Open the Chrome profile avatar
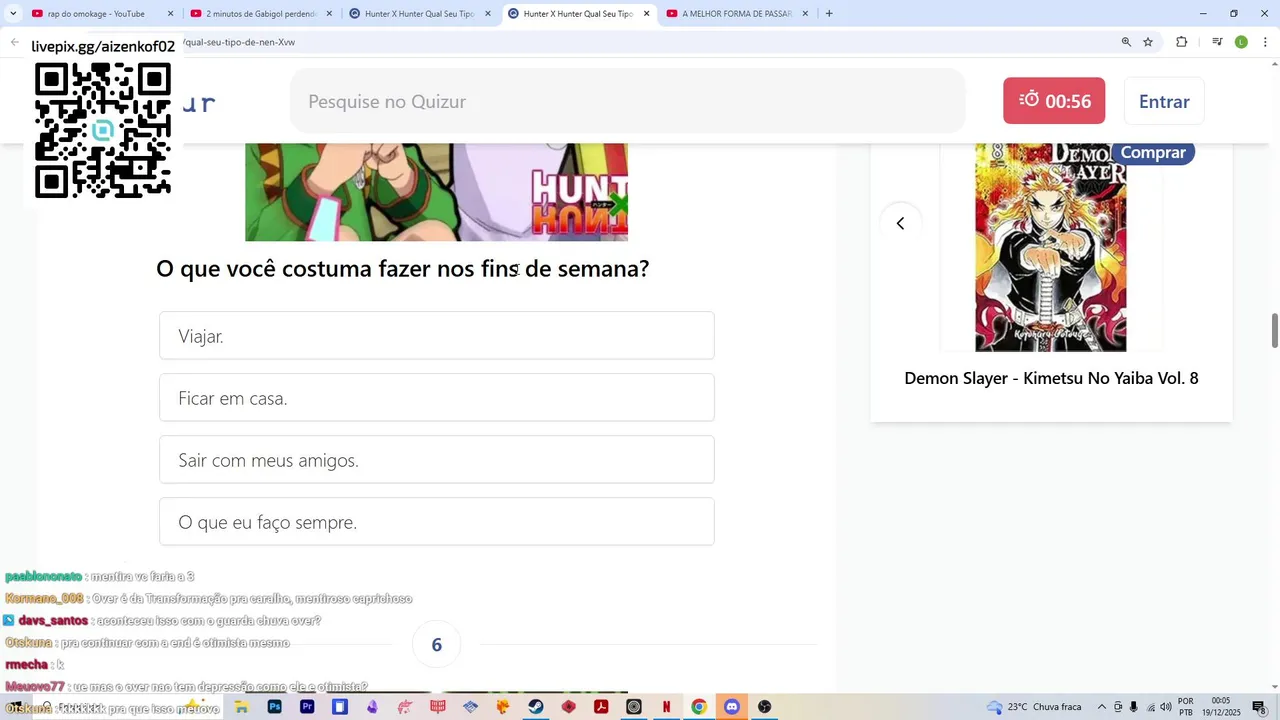 (1241, 42)
